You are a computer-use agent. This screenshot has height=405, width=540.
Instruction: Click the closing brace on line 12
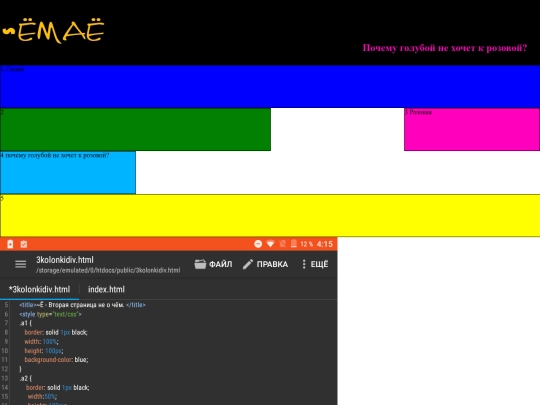tap(20, 369)
